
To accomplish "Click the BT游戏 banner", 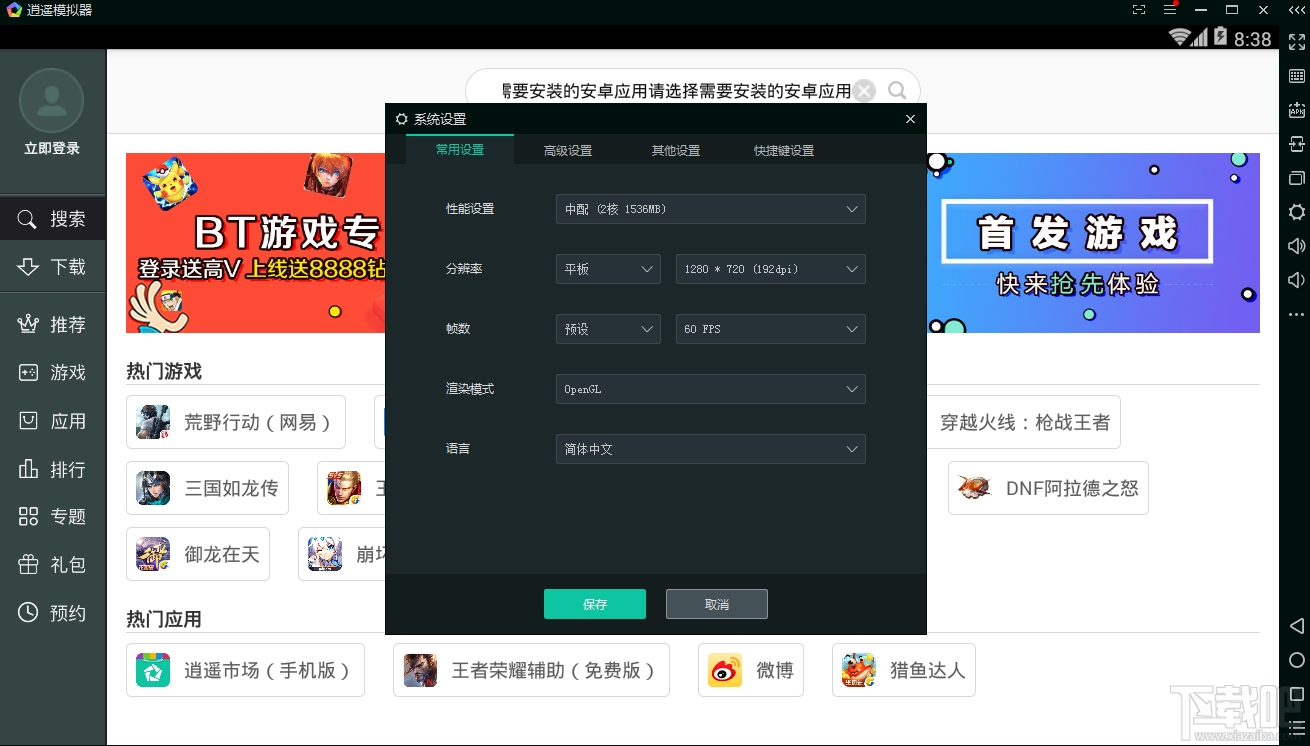I will tap(256, 243).
